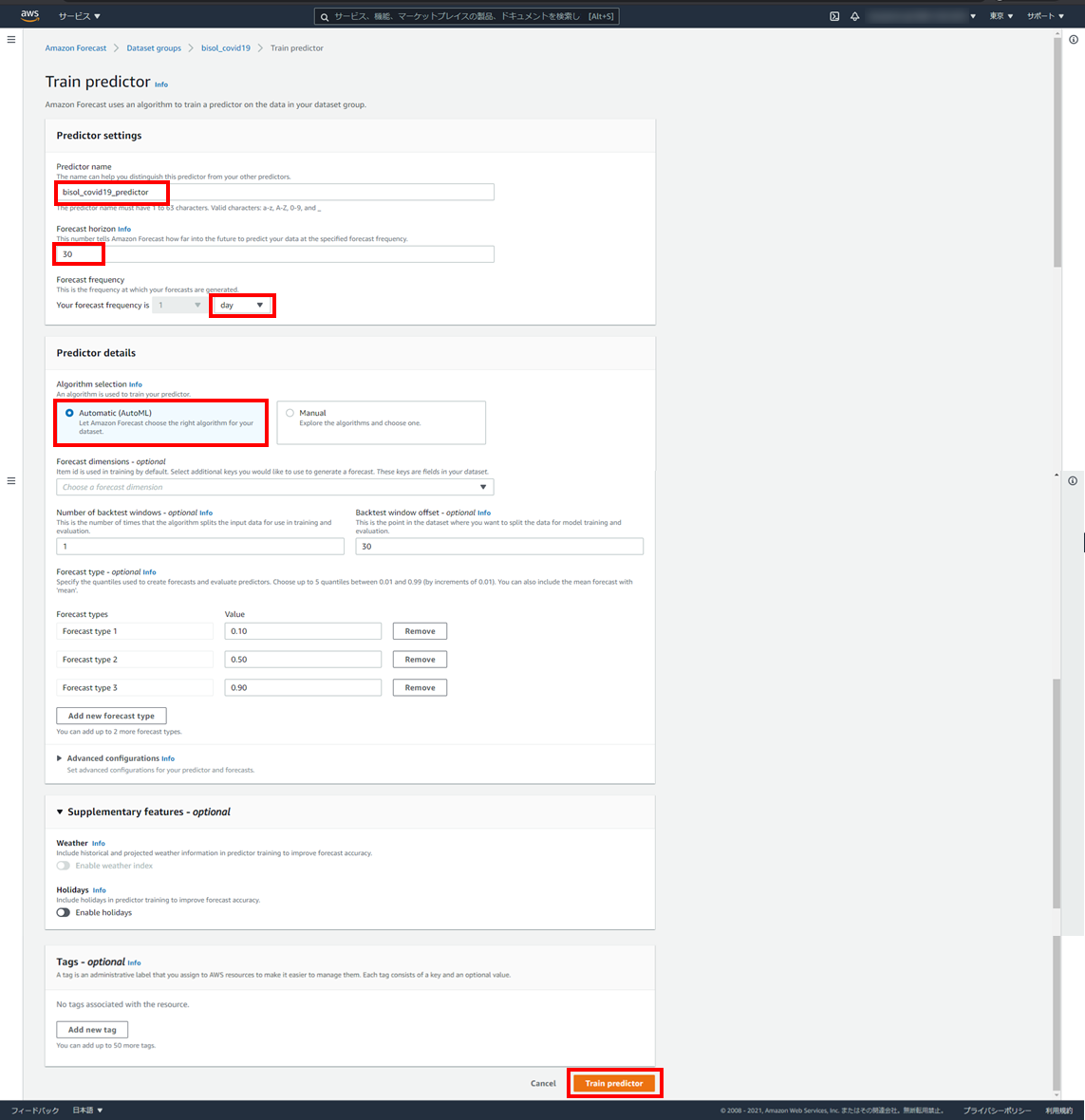Click the page vertical scrollbar
This screenshot has width=1085, height=1120.
coord(1057,152)
